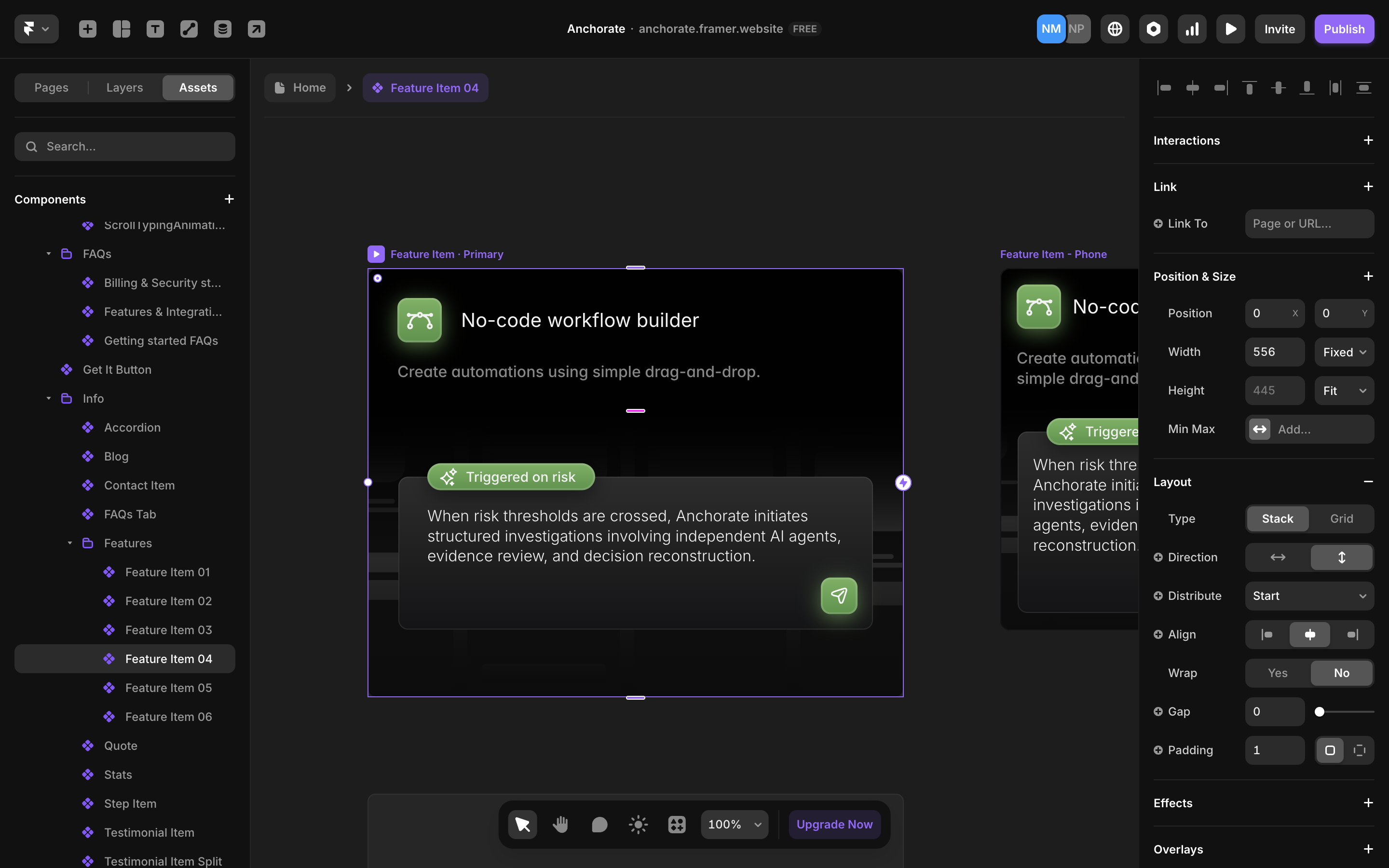Click the Upgrade Now button
The width and height of the screenshot is (1389, 868).
point(834,825)
